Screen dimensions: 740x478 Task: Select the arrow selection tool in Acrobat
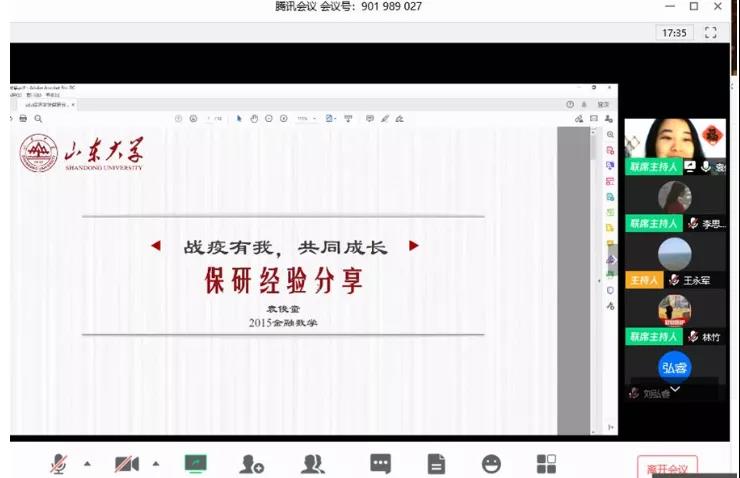point(239,119)
